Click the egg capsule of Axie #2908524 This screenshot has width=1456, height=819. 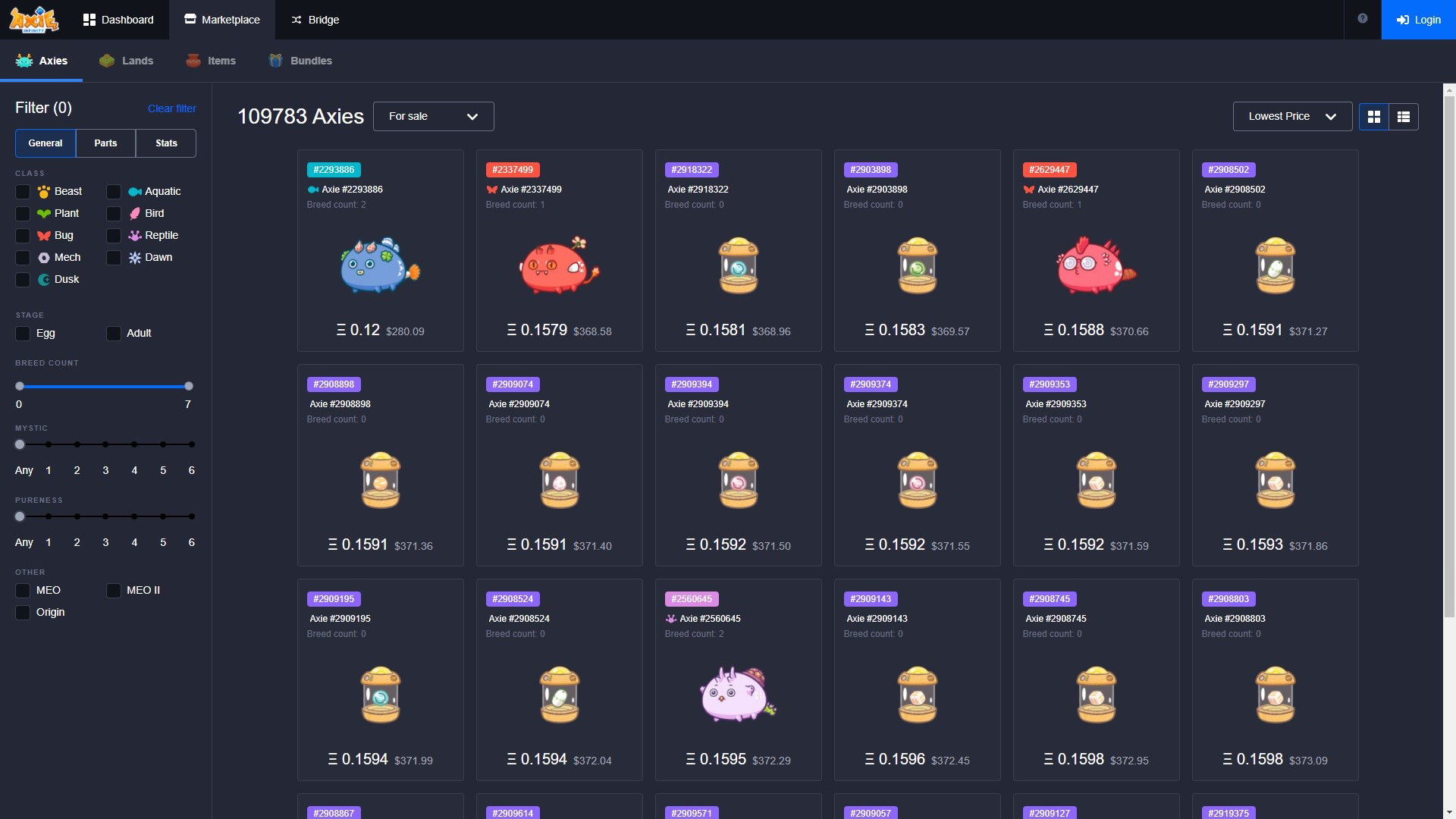[559, 695]
